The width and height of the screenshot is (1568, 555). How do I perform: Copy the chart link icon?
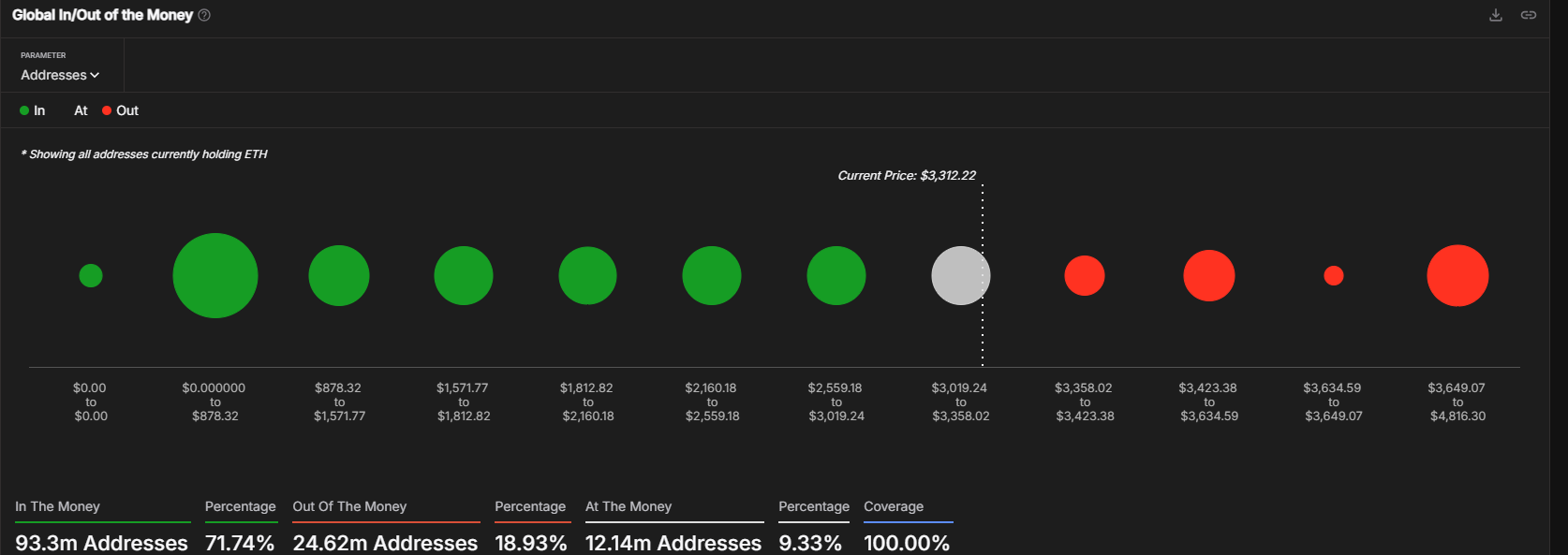coord(1529,15)
